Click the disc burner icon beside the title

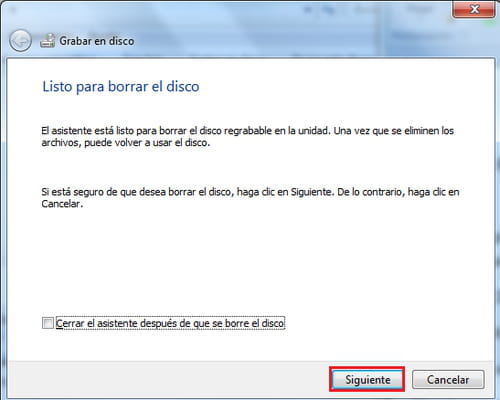(x=47, y=41)
